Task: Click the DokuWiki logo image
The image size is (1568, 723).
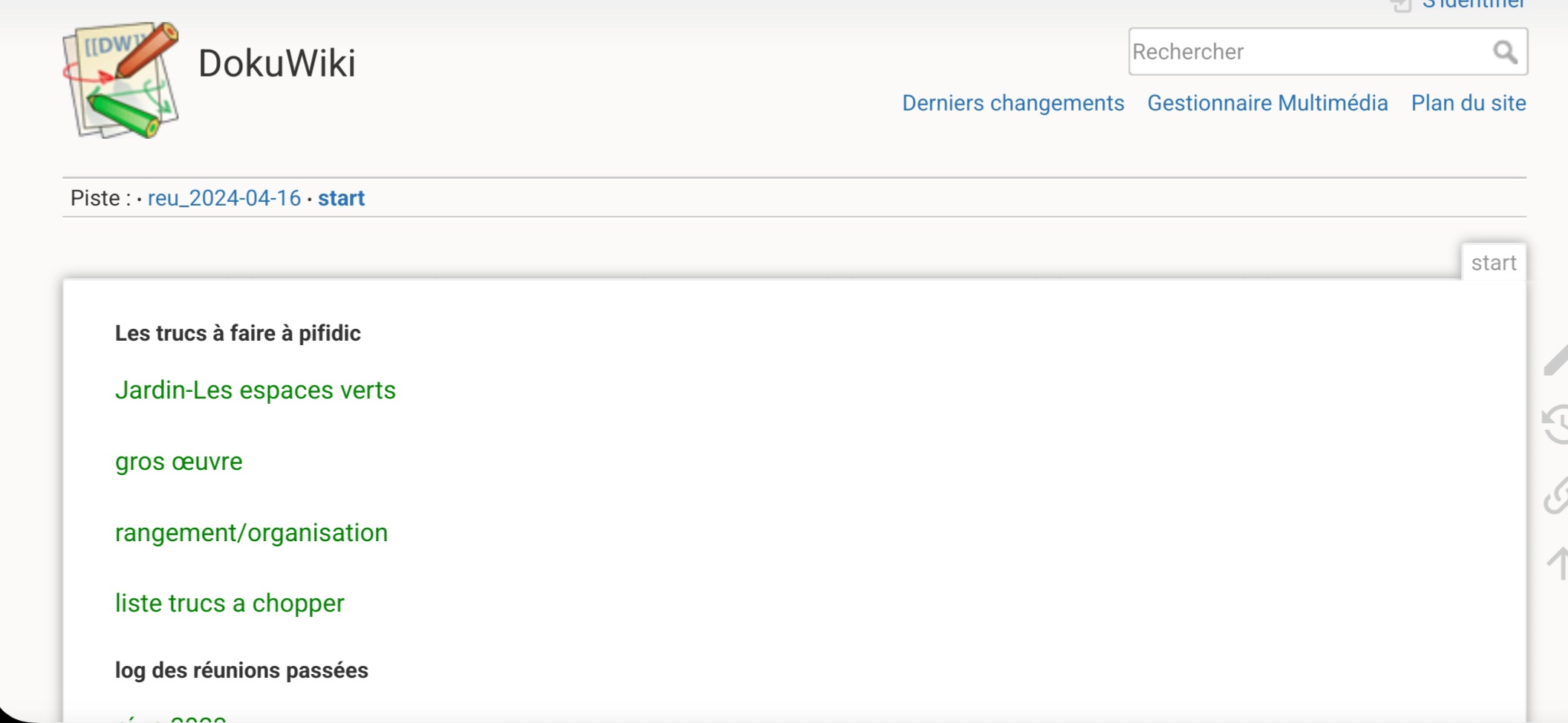Action: pos(120,80)
